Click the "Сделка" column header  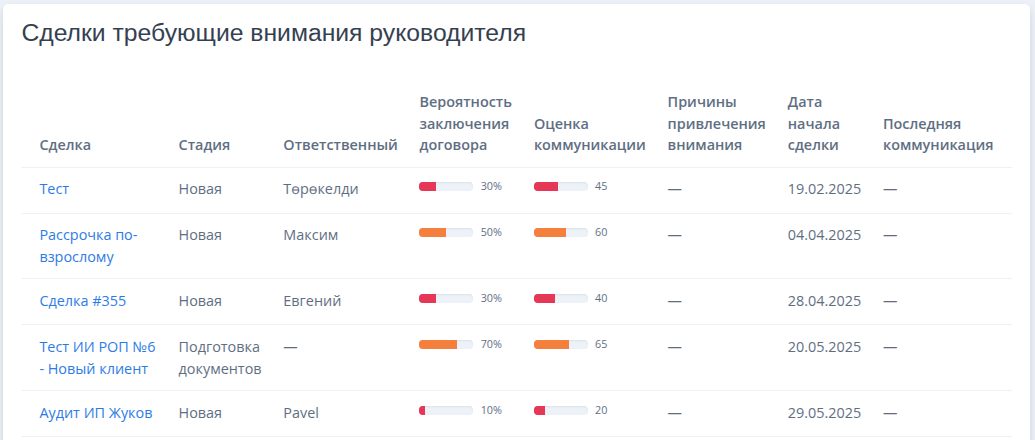[65, 145]
